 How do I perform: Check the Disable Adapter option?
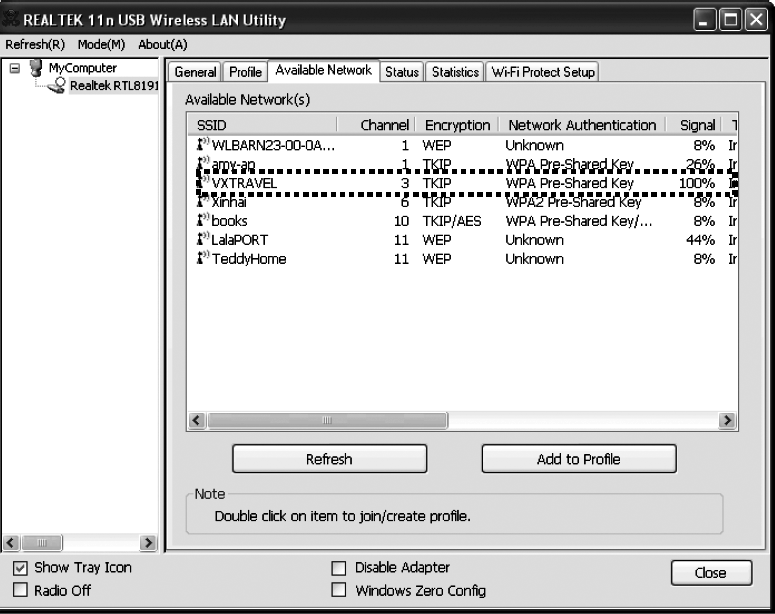339,568
